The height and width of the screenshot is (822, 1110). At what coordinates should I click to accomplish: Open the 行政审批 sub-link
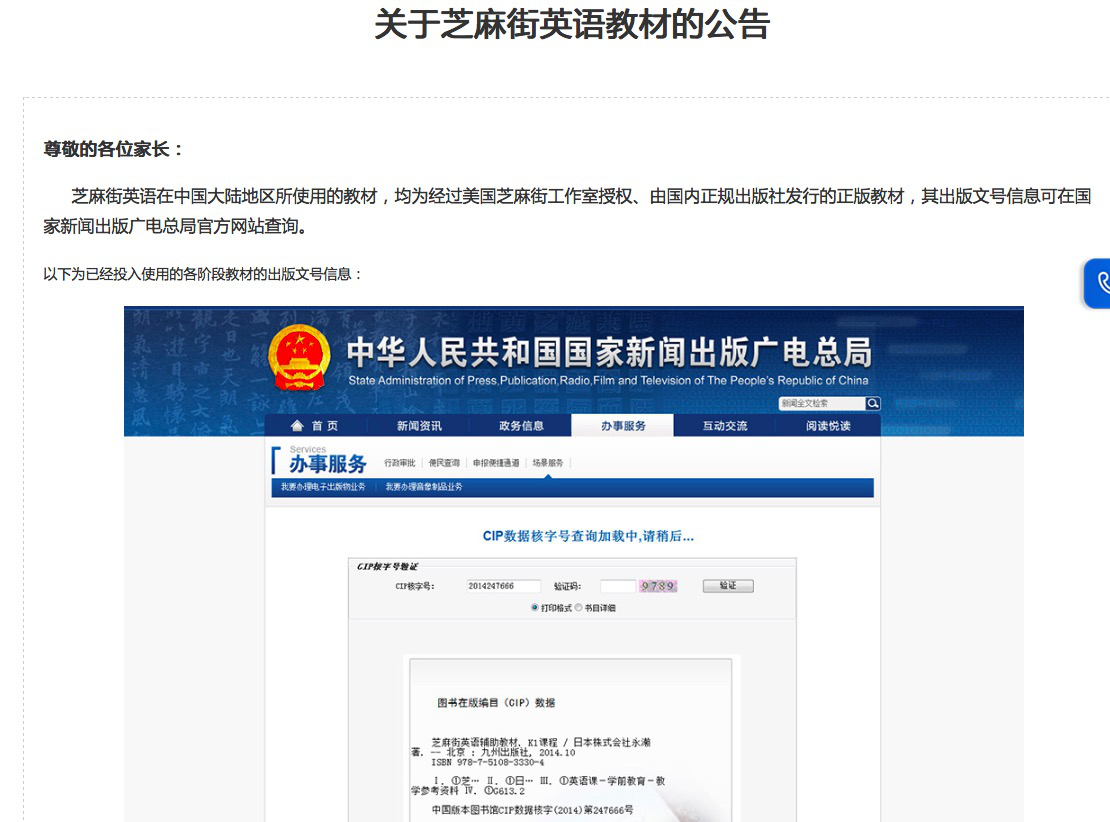click(x=400, y=463)
